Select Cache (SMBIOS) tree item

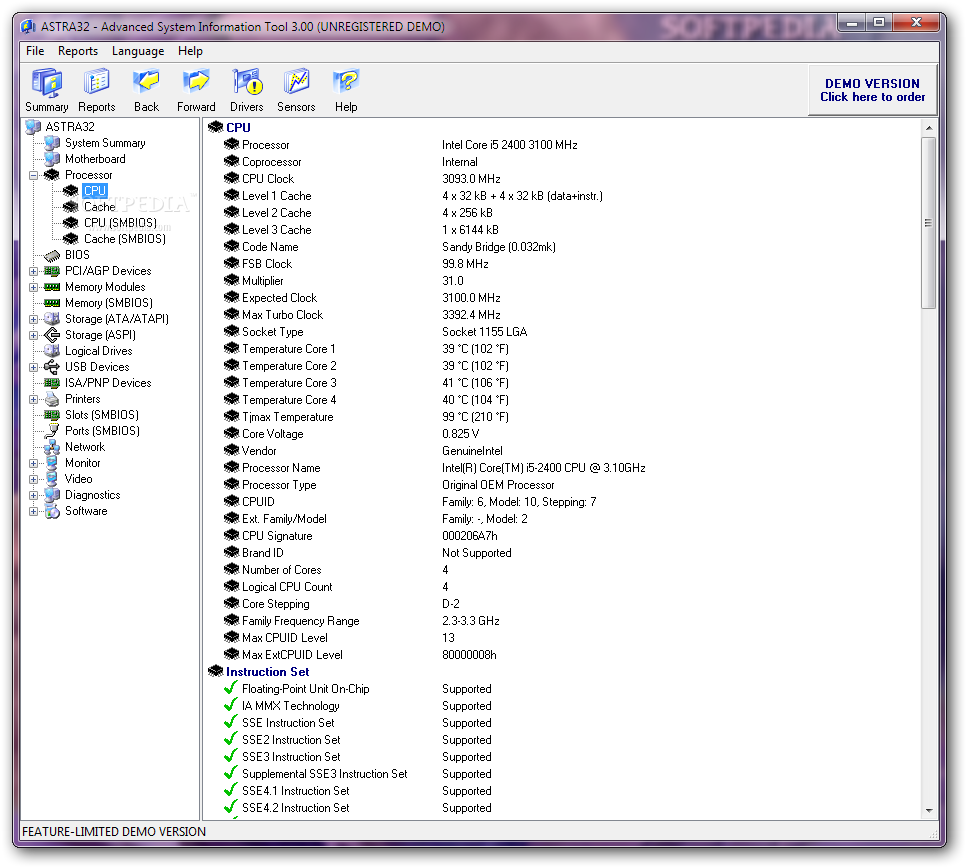[x=125, y=239]
